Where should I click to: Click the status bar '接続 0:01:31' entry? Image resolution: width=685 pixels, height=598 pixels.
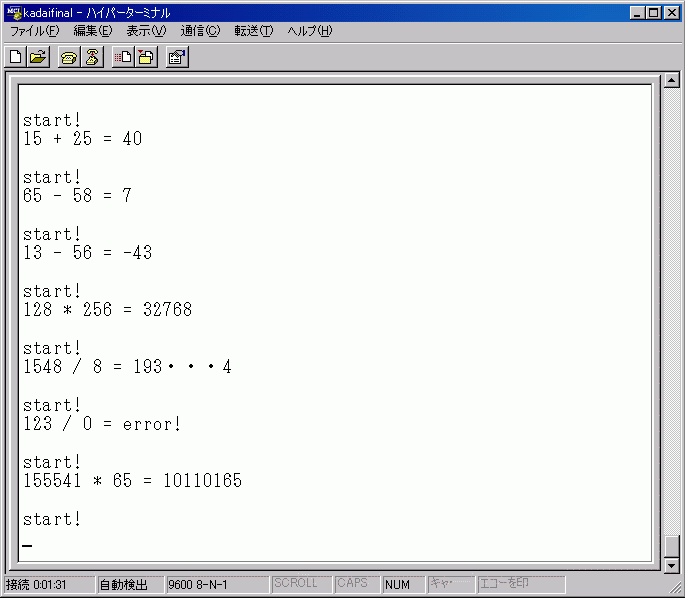pyautogui.click(x=49, y=584)
